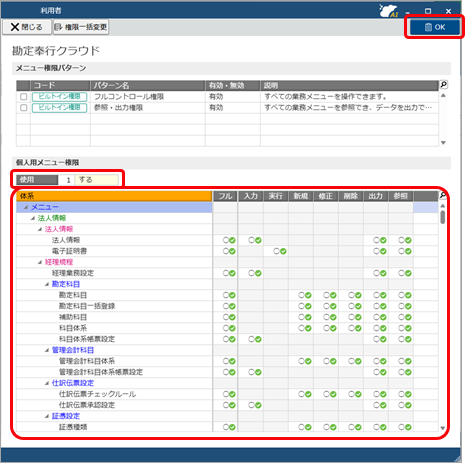465x463 pixels.
Task: Click the permission tree scroll down arrow
Action: [x=443, y=428]
